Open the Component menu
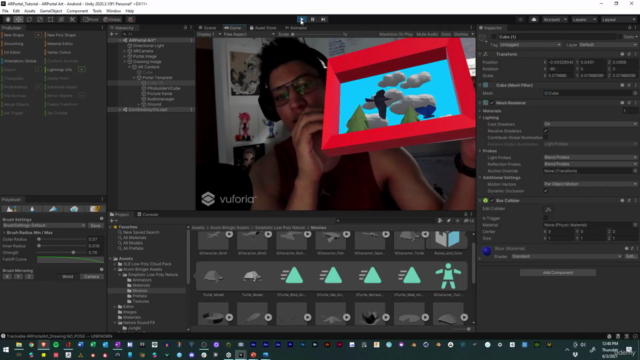 77,11
